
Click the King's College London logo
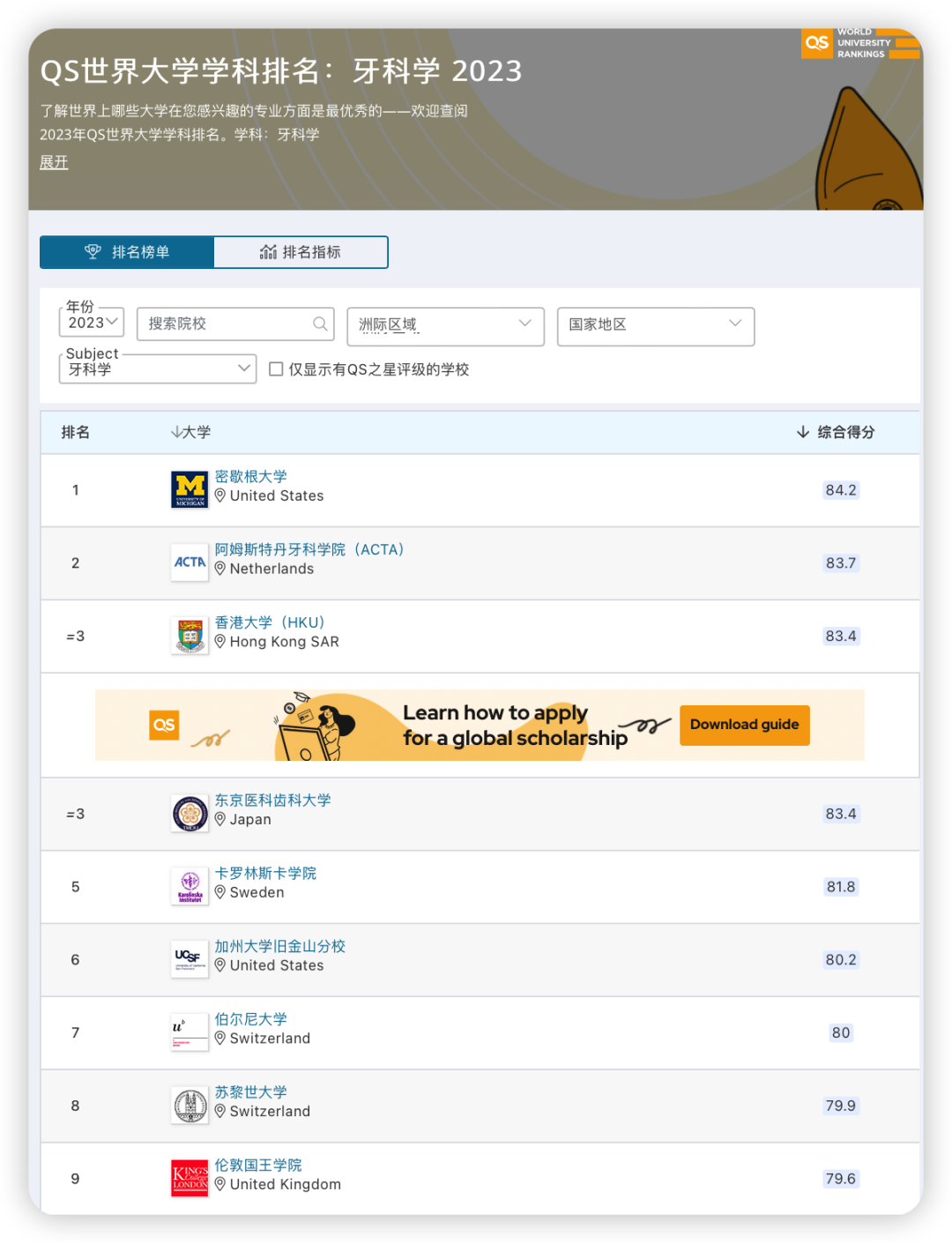(189, 1177)
